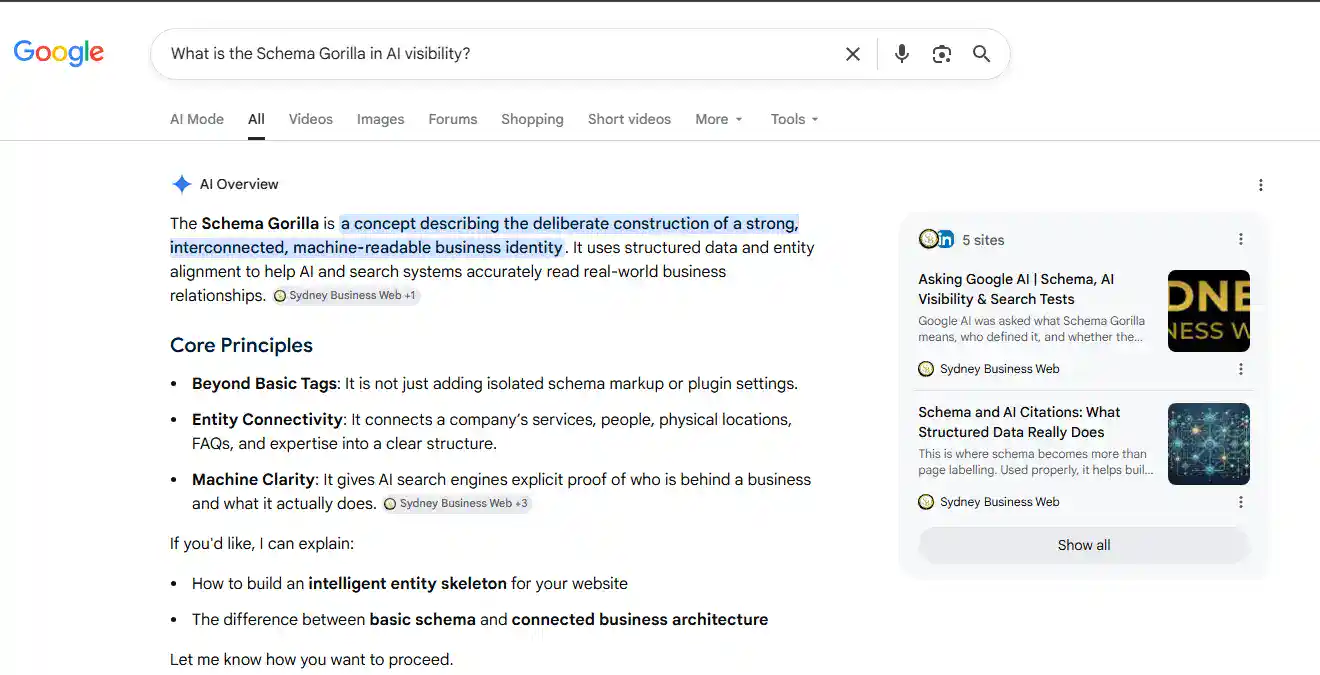Click the Beyond Basic Tags bullet
The width and height of the screenshot is (1320, 675).
click(495, 384)
